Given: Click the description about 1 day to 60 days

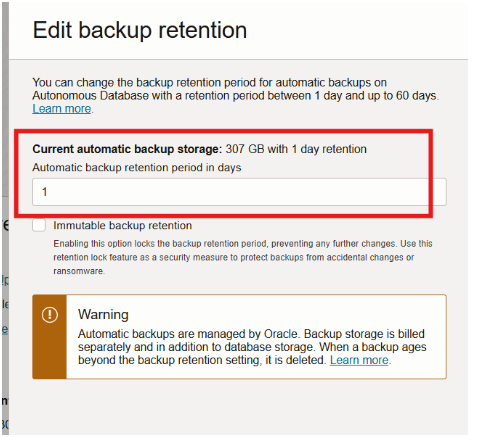Looking at the screenshot, I should point(236,89).
